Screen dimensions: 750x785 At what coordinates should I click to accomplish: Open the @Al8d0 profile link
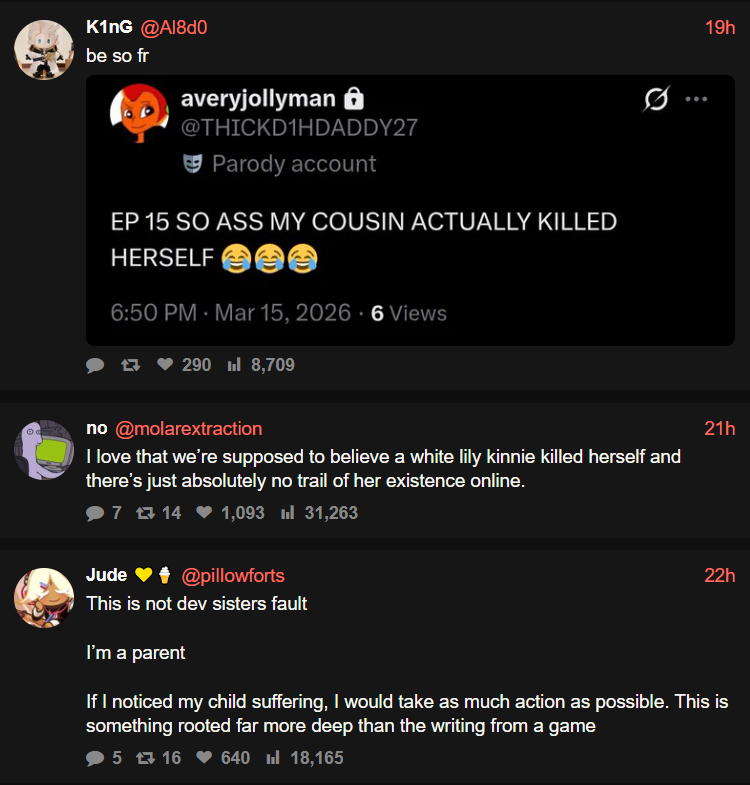point(174,28)
